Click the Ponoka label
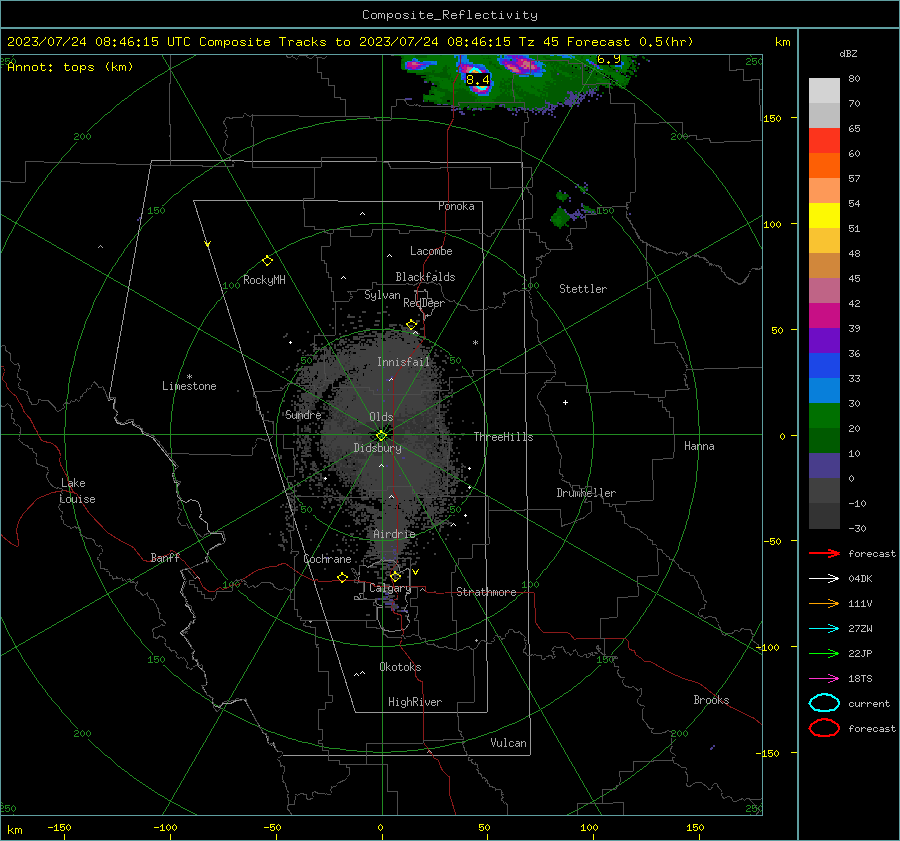Screen dimensions: 900x841 click(456, 206)
